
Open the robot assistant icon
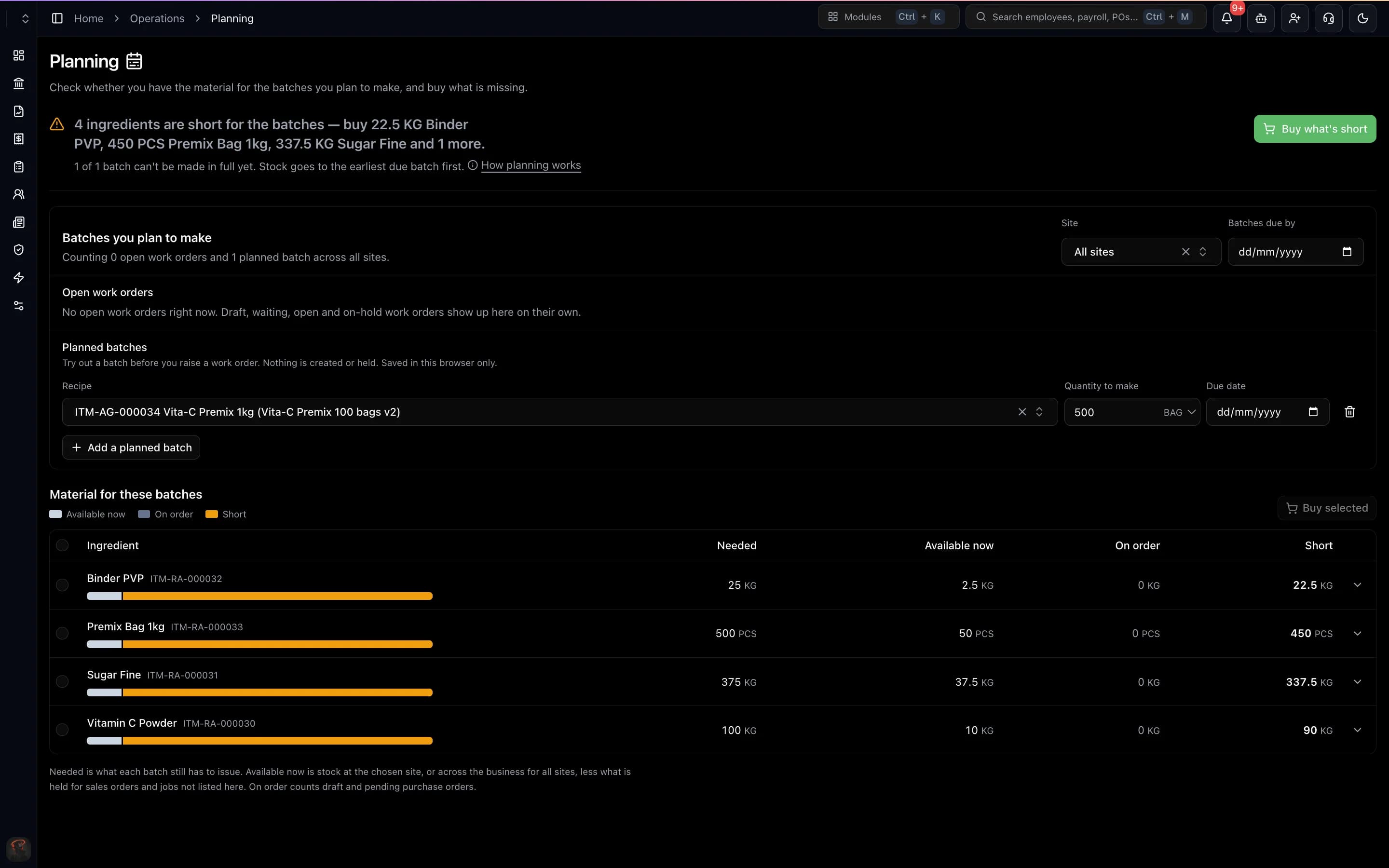point(1260,18)
